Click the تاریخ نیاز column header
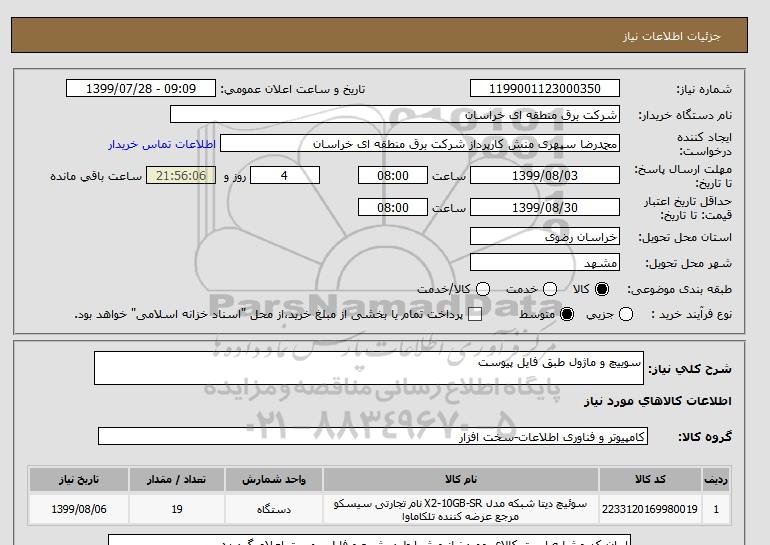Viewport: 770px width, 545px height. tap(79, 480)
